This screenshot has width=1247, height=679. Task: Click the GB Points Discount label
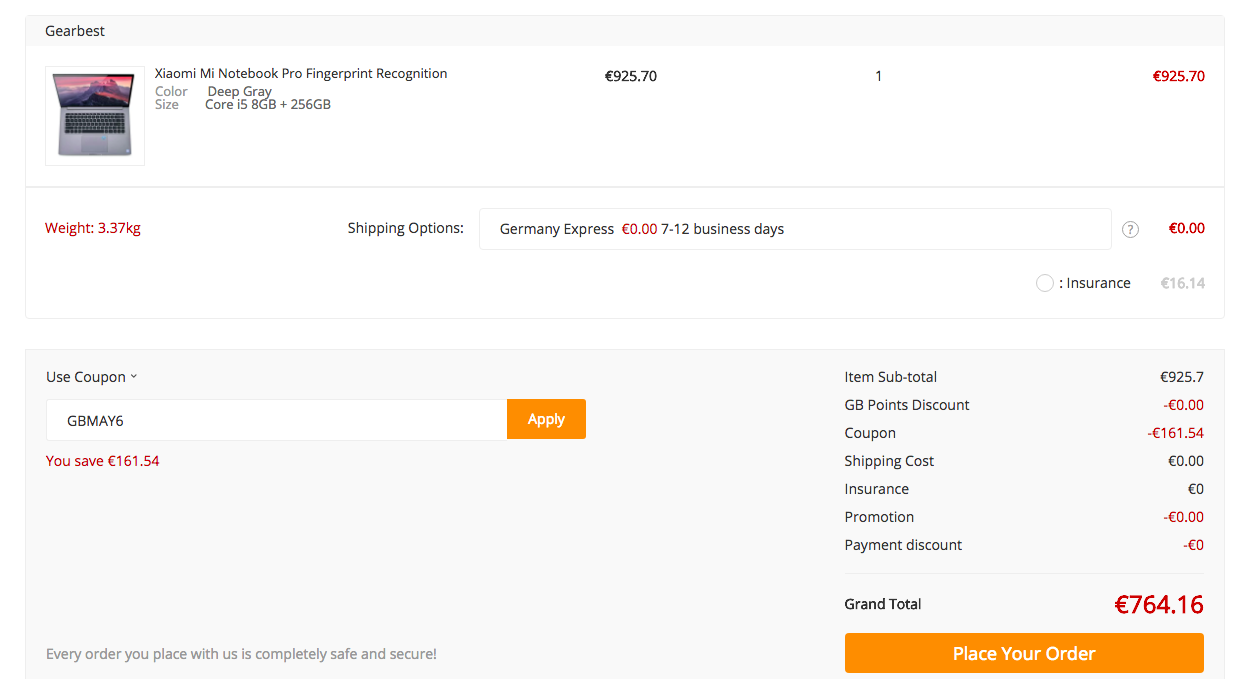click(907, 405)
